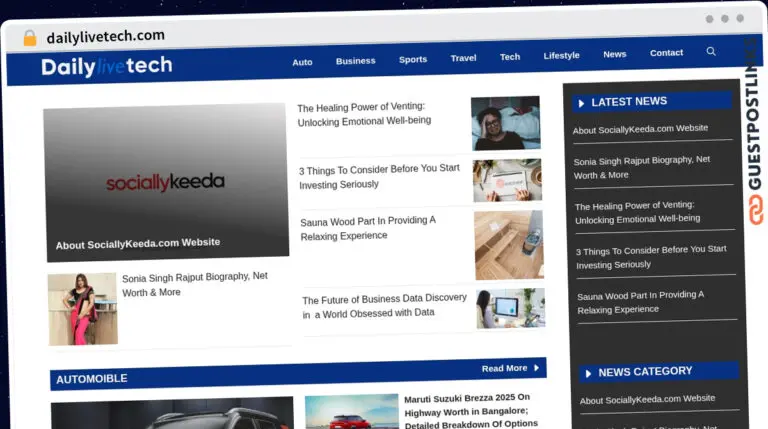Open the Contact page

pos(666,53)
